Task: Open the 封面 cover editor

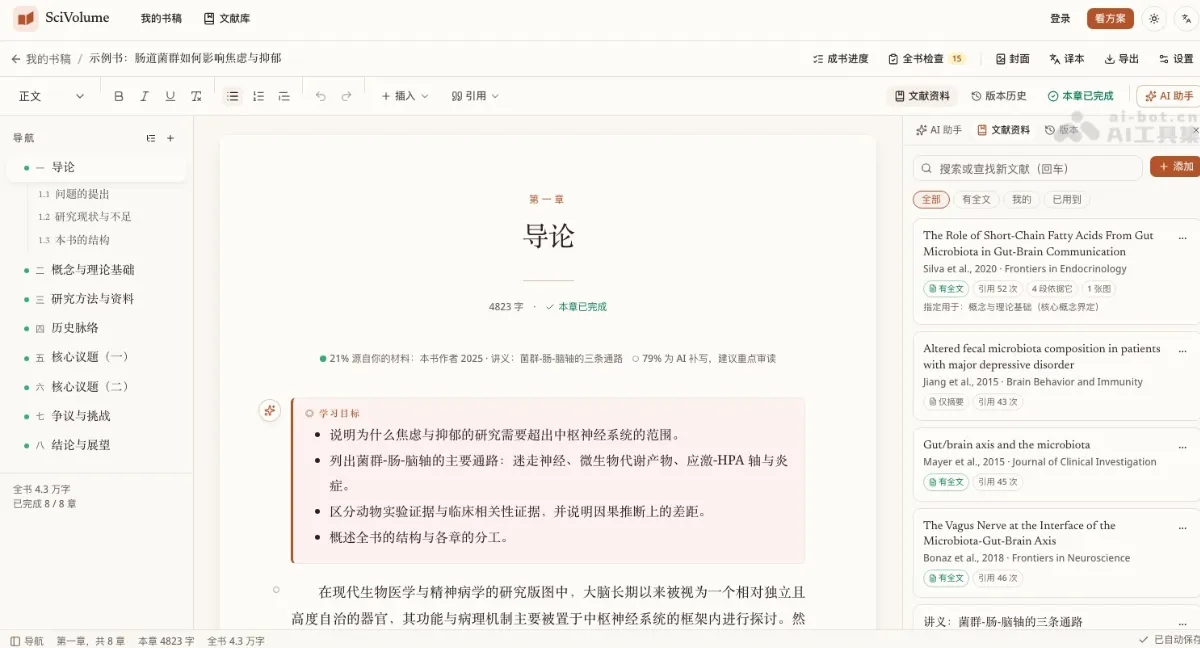Action: (x=1012, y=59)
